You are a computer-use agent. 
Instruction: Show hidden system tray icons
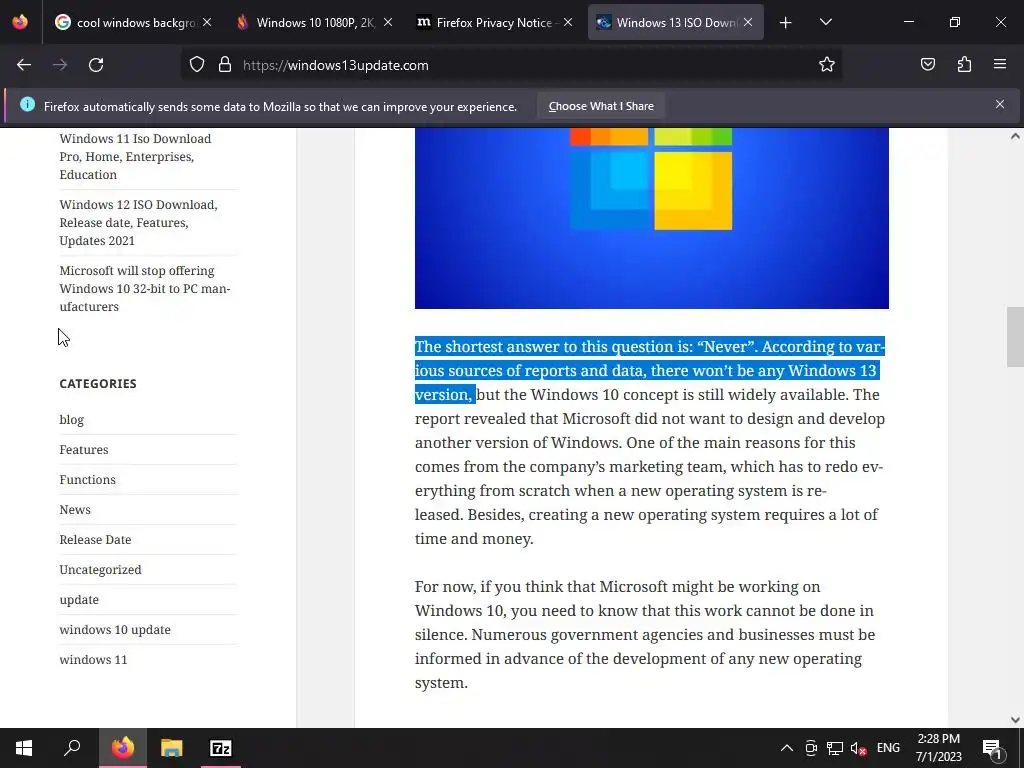[x=787, y=748]
